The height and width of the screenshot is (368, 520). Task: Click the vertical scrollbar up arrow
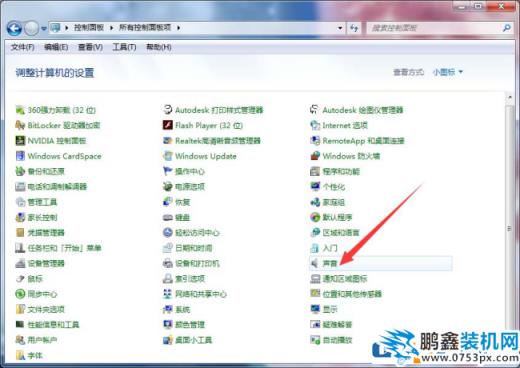tap(510, 98)
